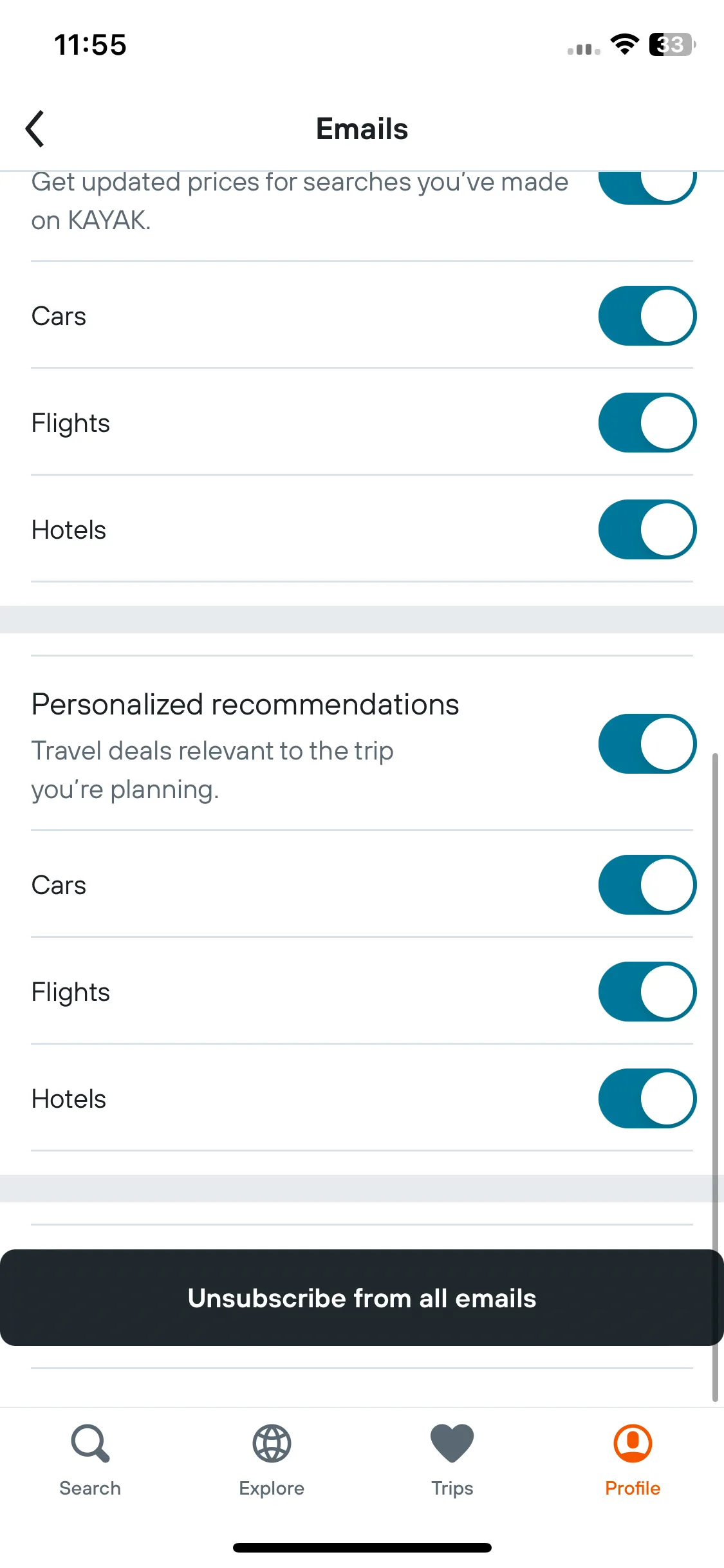The image size is (724, 1568).
Task: Open the Trips heart icon
Action: click(x=452, y=1444)
